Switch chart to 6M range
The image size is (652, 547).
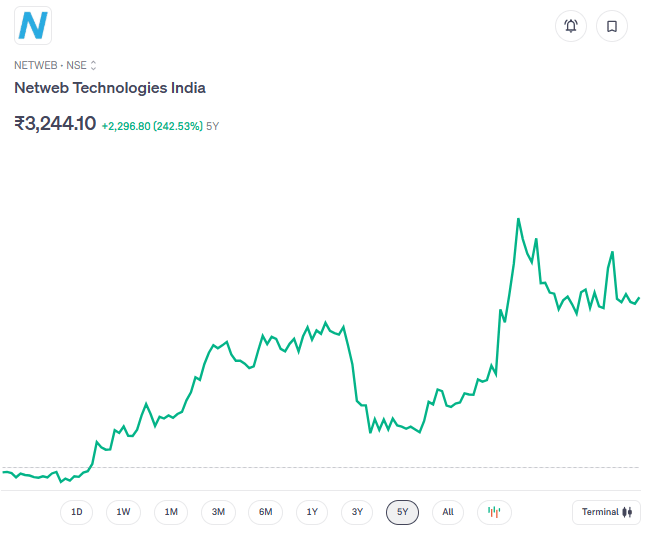pos(265,512)
